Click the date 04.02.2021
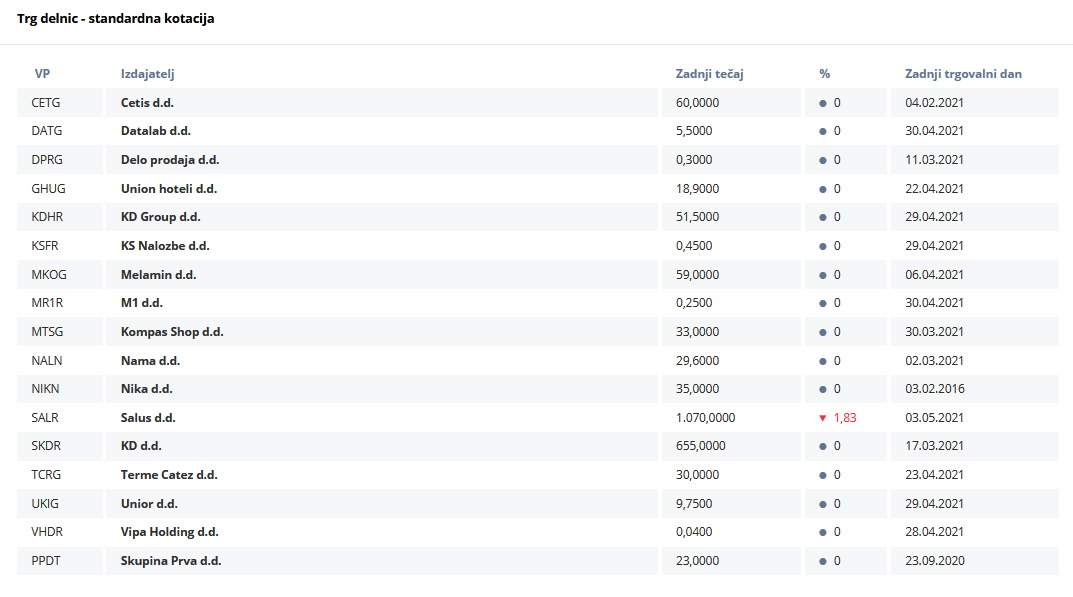This screenshot has width=1073, height=597. tap(934, 103)
